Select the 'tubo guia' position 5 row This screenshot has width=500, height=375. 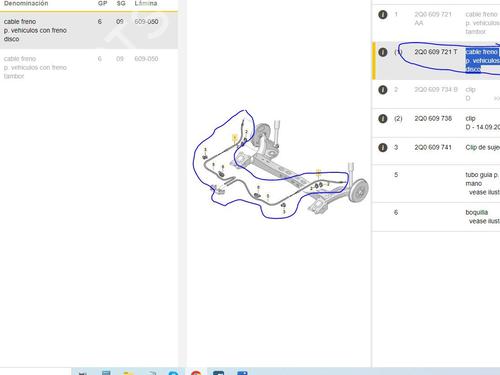tap(436, 183)
